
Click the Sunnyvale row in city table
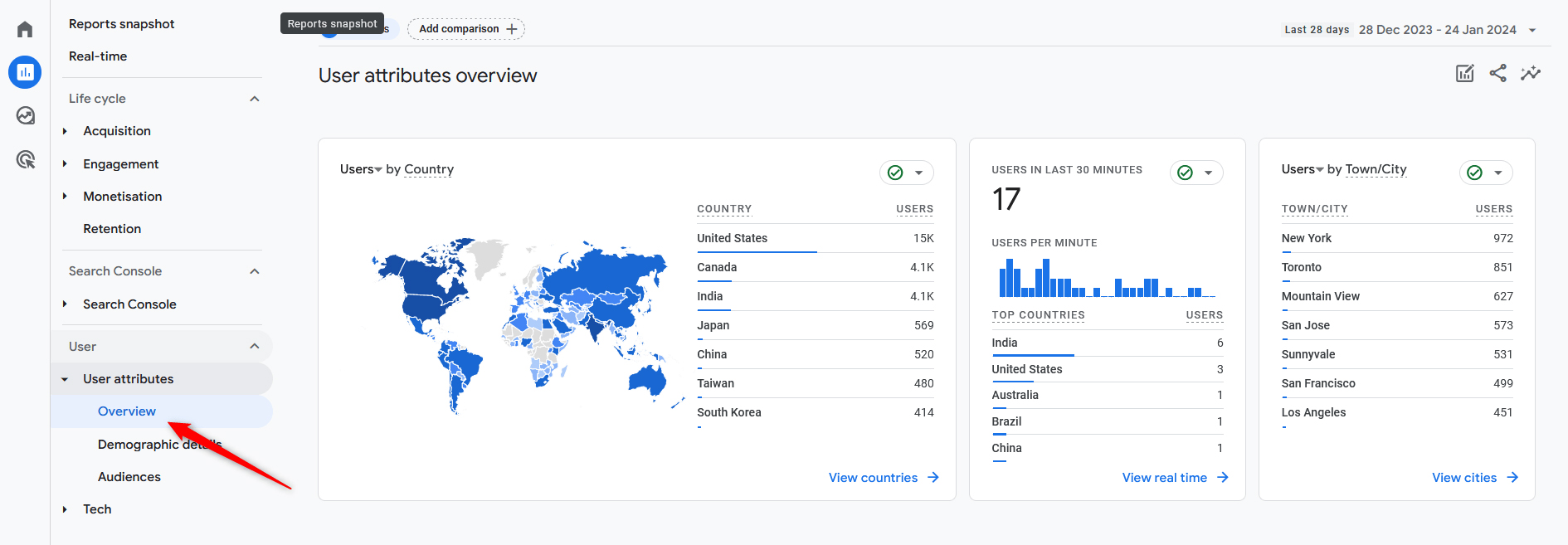(1397, 354)
